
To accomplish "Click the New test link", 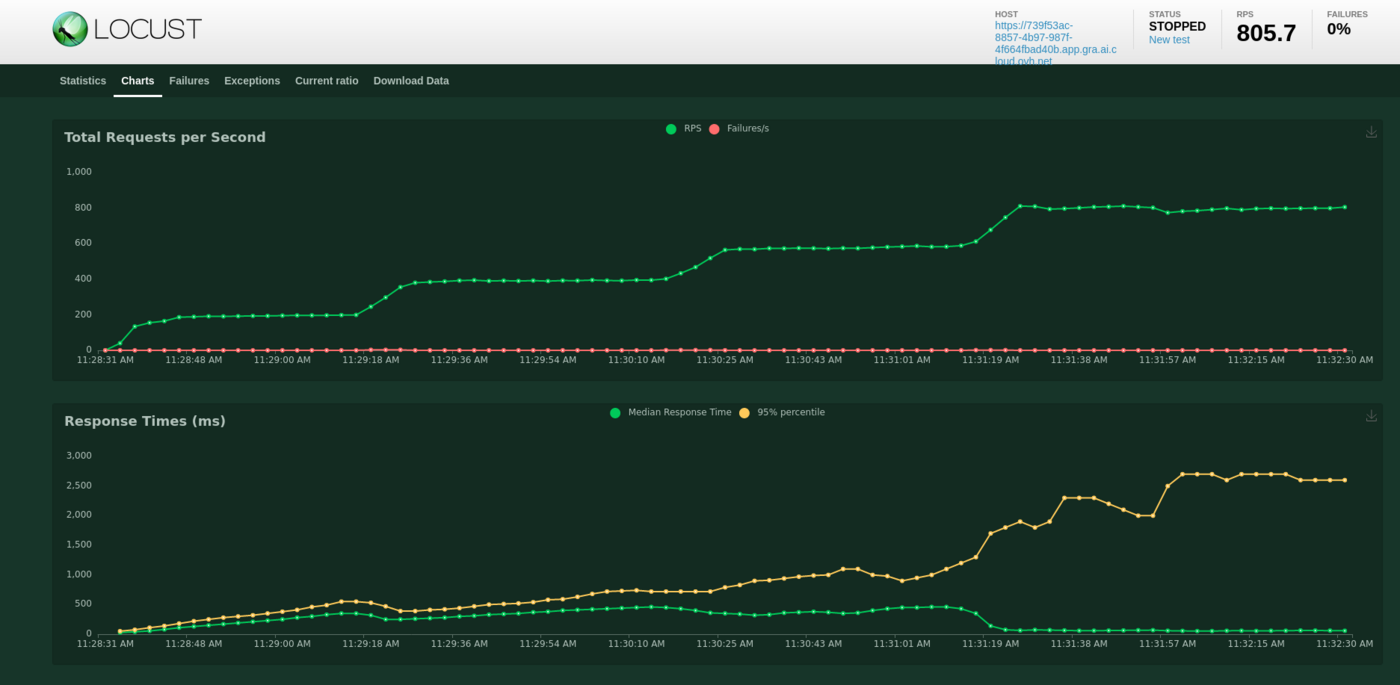I will pos(1169,40).
